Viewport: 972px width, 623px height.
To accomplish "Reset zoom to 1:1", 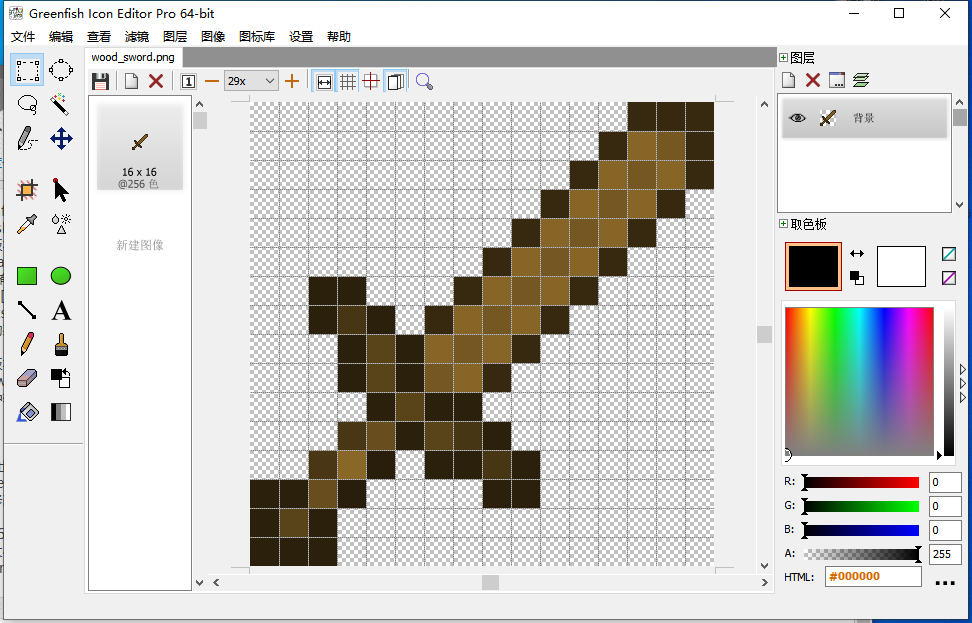I will [188, 81].
